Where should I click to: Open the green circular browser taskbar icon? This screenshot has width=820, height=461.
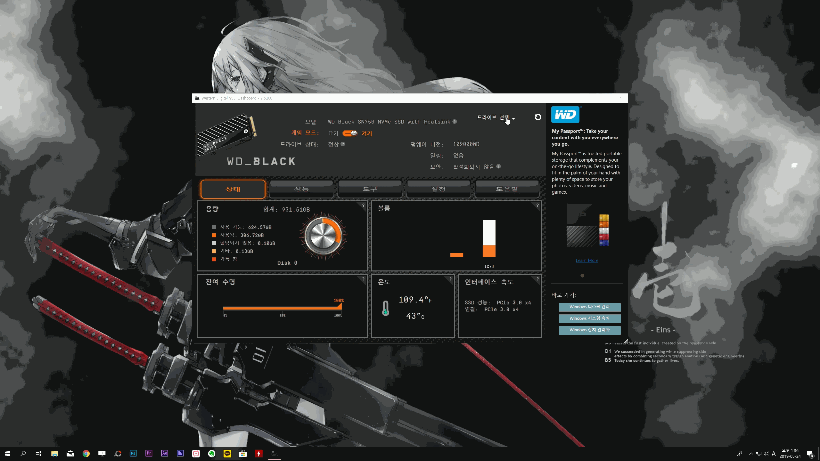click(x=211, y=454)
